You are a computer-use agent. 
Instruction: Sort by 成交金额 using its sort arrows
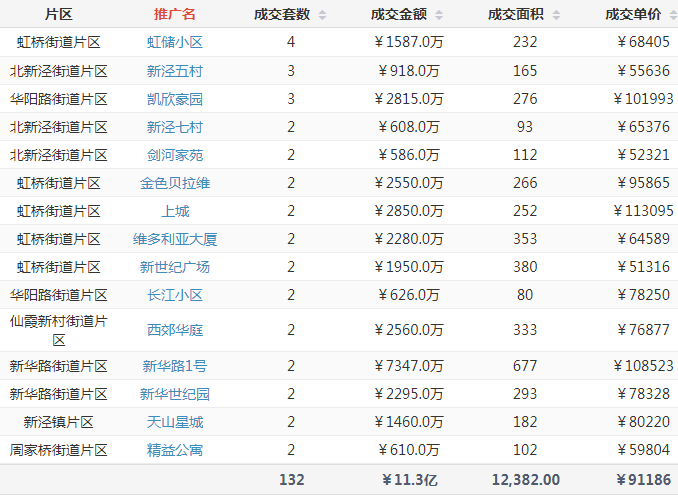tap(439, 15)
